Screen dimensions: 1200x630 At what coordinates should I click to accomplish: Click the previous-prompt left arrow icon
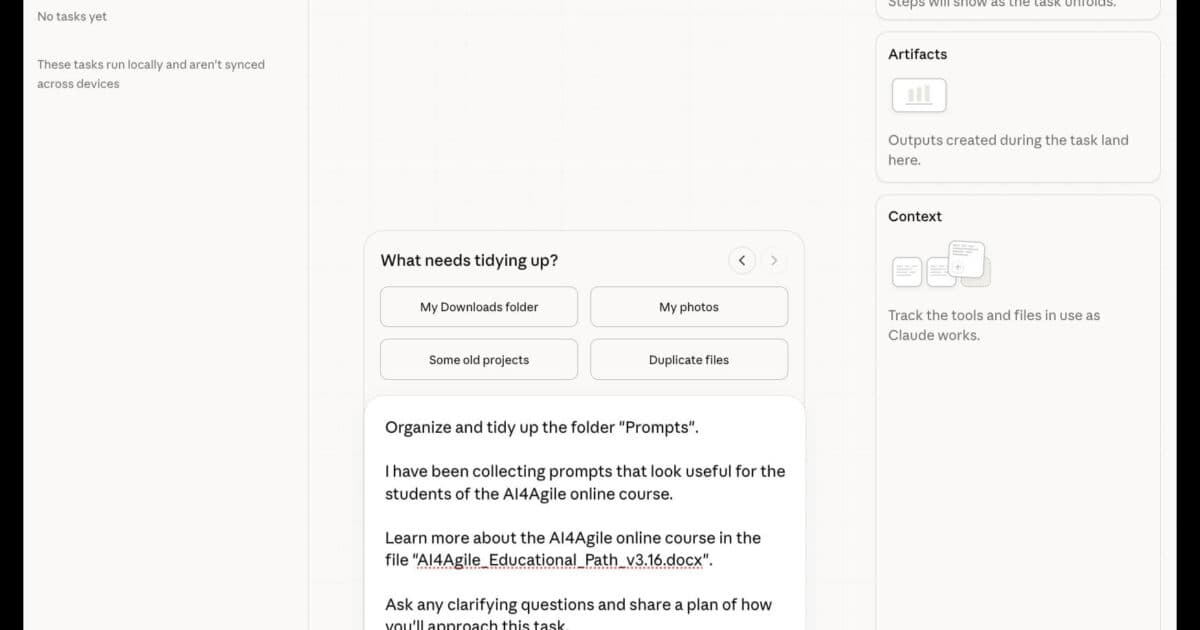[x=742, y=260]
